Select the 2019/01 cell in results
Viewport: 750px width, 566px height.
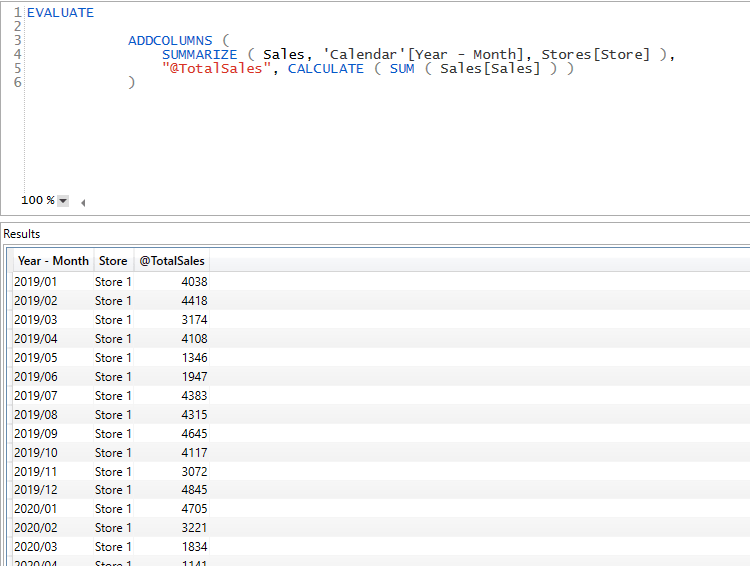36,282
